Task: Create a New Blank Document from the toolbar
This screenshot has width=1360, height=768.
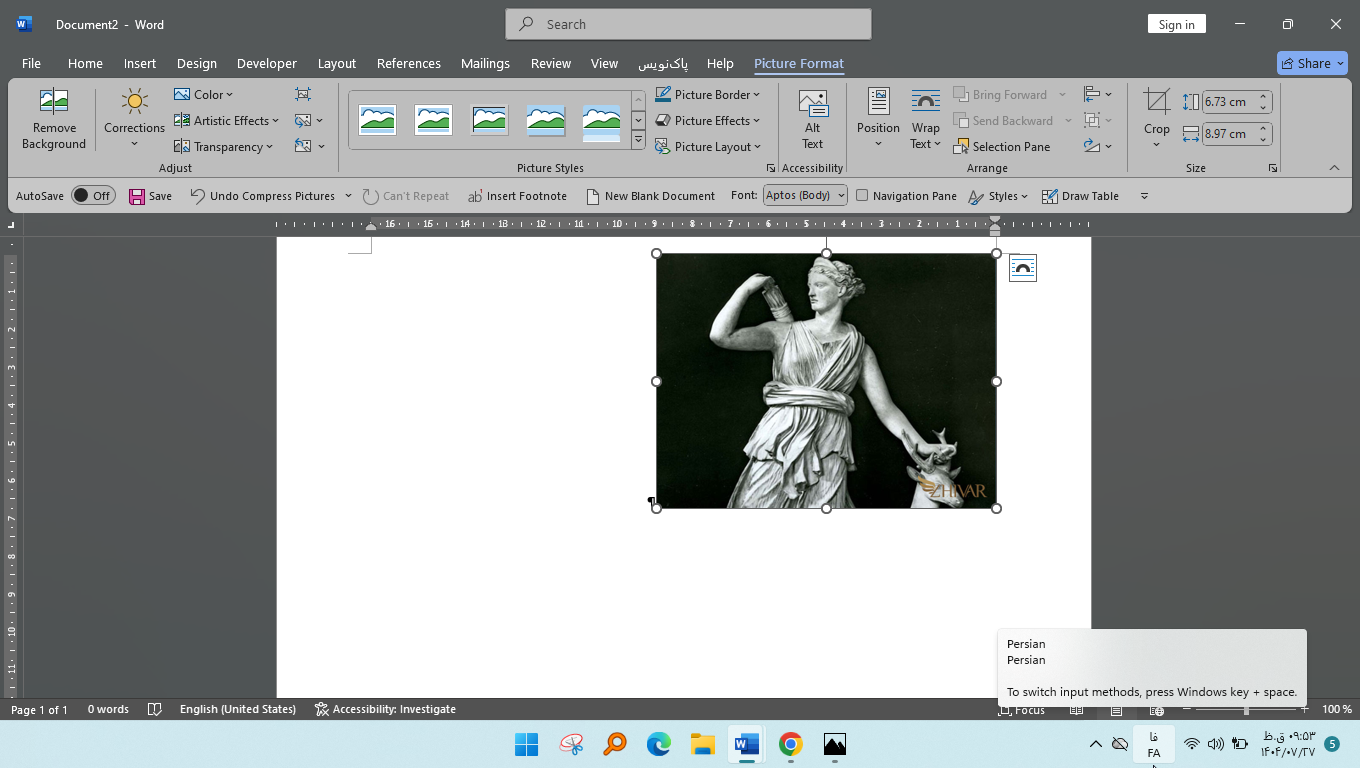Action: 650,195
